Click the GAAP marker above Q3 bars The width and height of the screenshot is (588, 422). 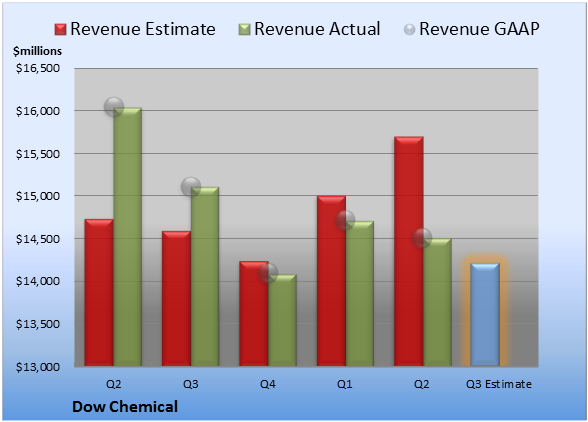pyautogui.click(x=191, y=186)
